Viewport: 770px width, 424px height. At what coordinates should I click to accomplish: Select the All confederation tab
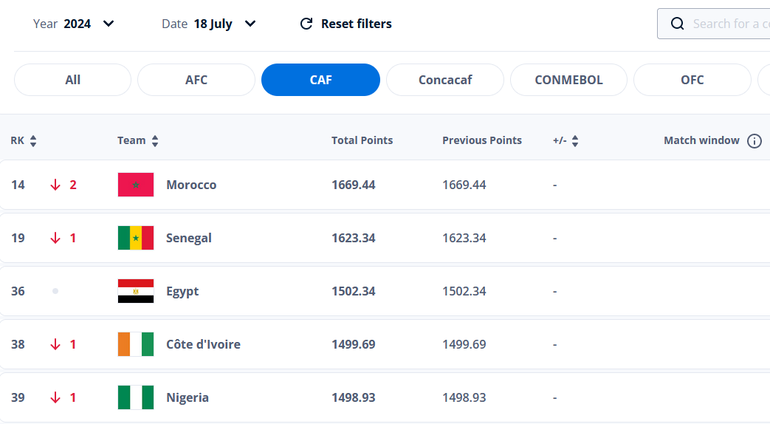coord(73,80)
